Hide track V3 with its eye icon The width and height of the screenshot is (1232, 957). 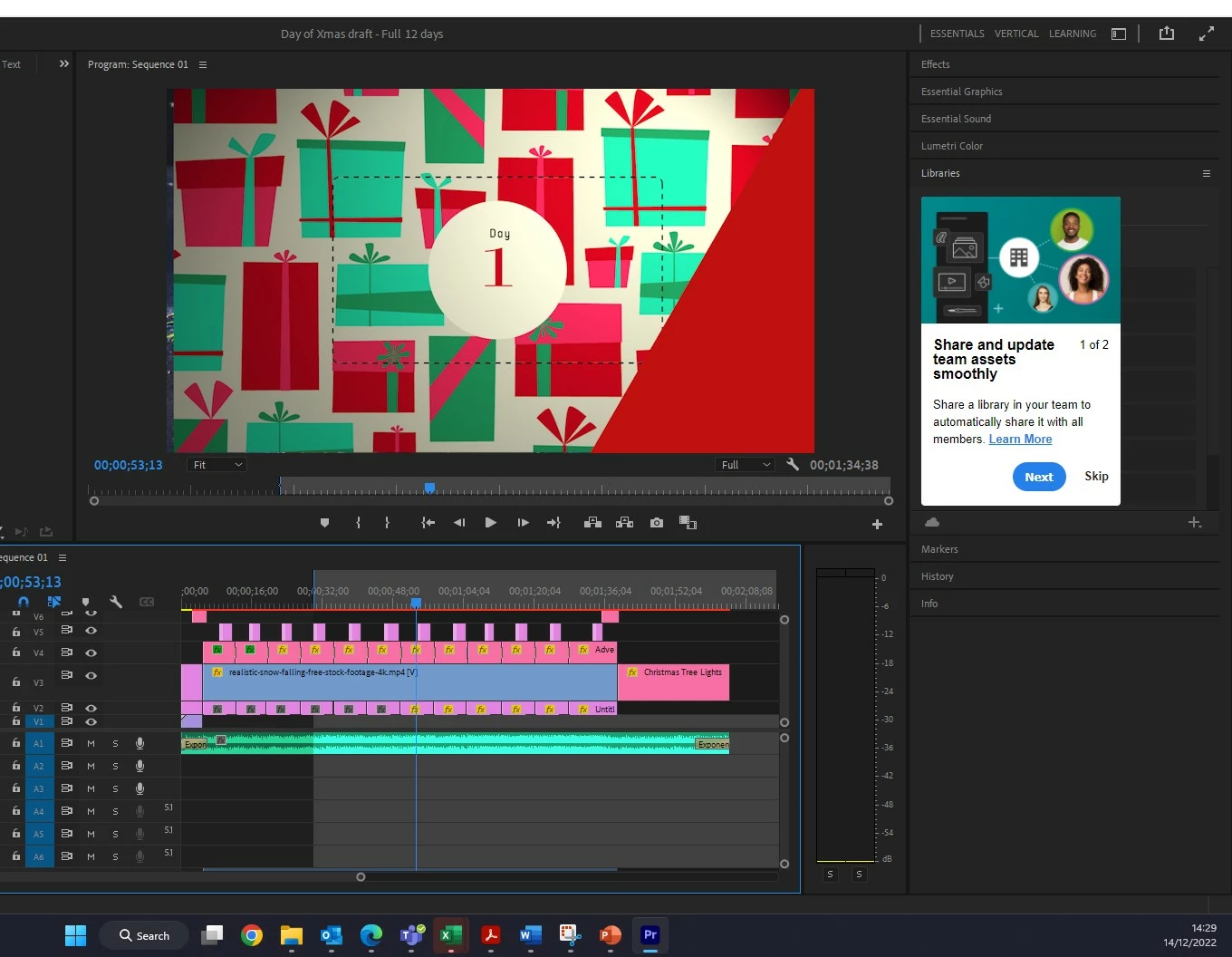coord(91,675)
